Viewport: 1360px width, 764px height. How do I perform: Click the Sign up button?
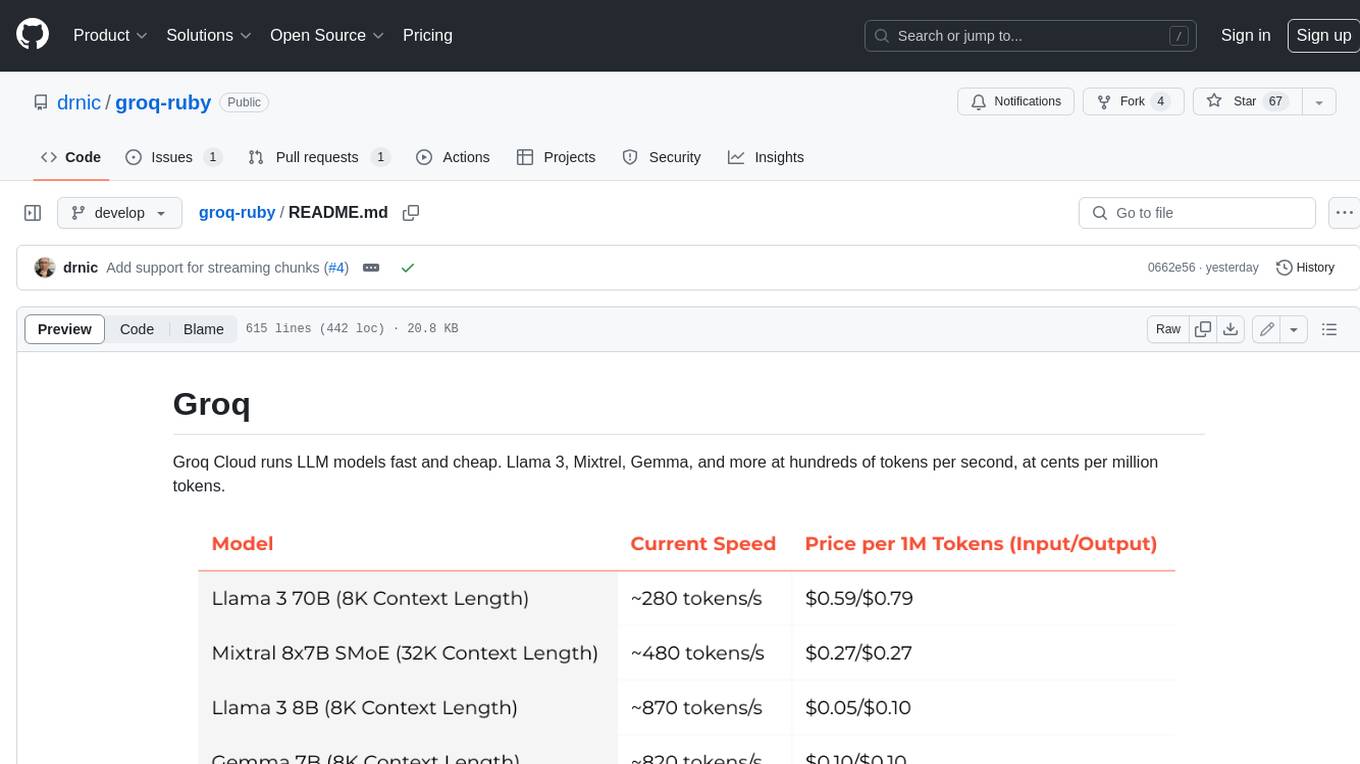point(1323,35)
